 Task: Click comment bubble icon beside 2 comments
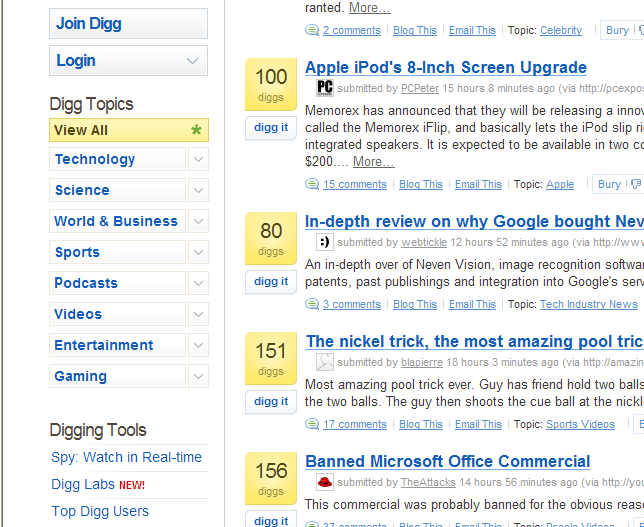(x=312, y=30)
